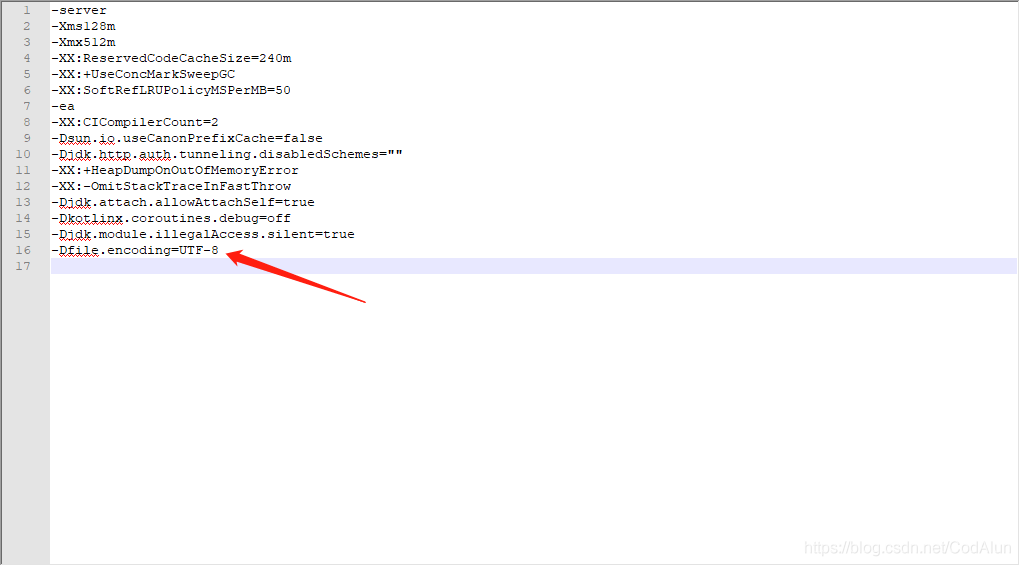Click the CICompilerCount=2 line
This screenshot has height=566, width=1020.
click(x=135, y=122)
